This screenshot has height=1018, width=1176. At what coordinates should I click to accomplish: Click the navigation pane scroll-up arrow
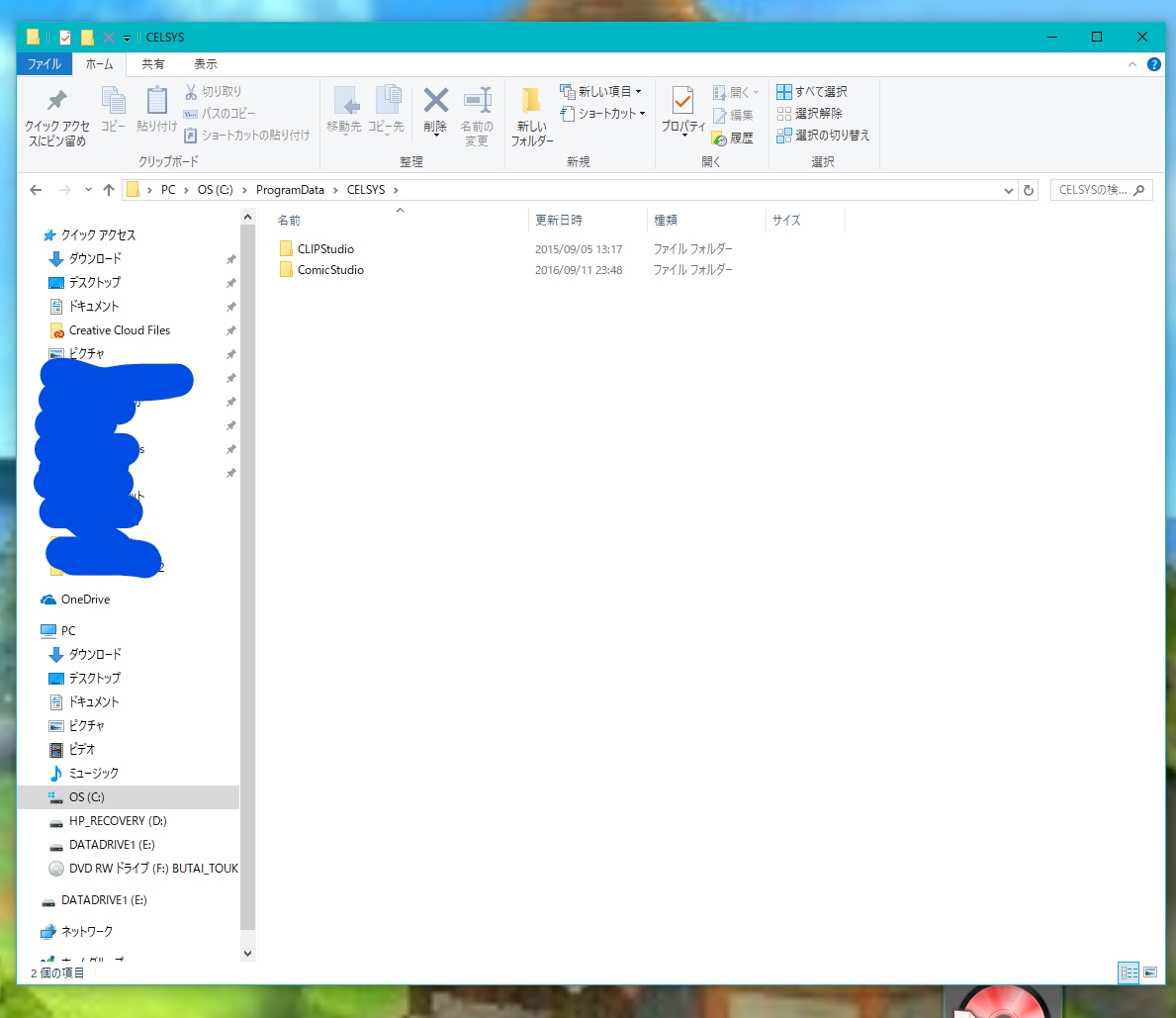tap(247, 217)
